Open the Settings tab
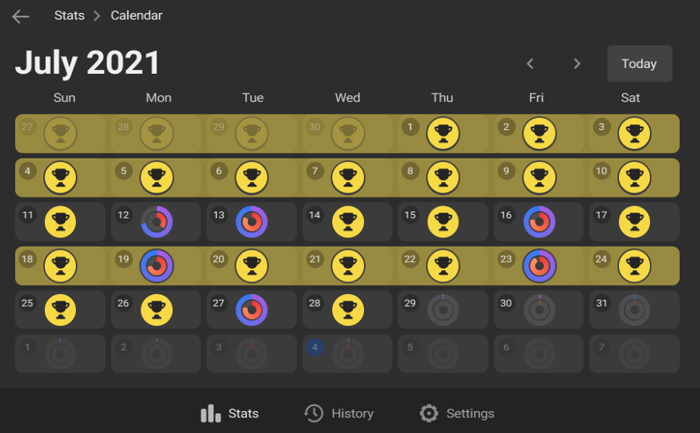Screen dimensions: 700x433 pos(457,413)
